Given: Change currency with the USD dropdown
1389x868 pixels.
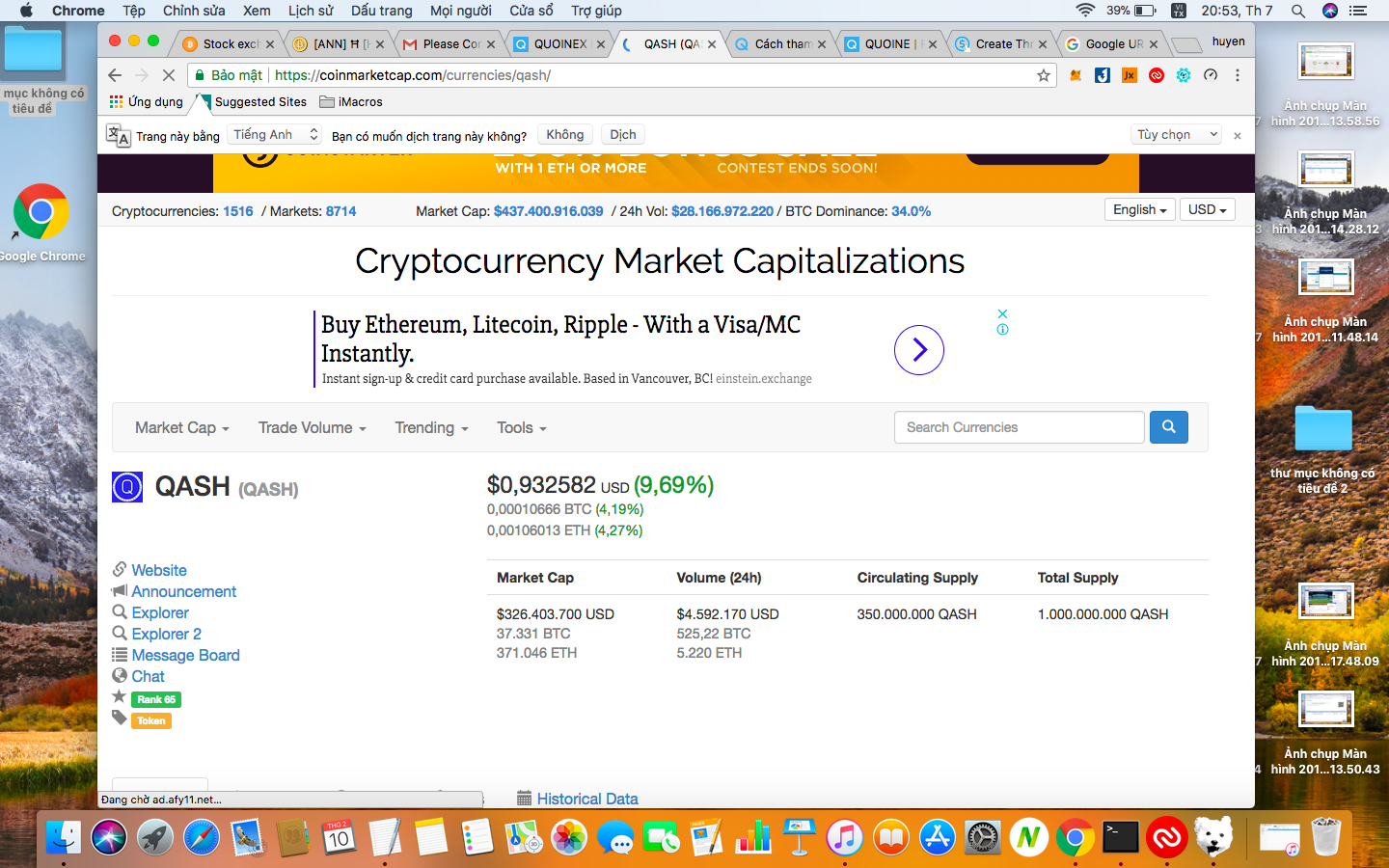Looking at the screenshot, I should click(x=1208, y=210).
